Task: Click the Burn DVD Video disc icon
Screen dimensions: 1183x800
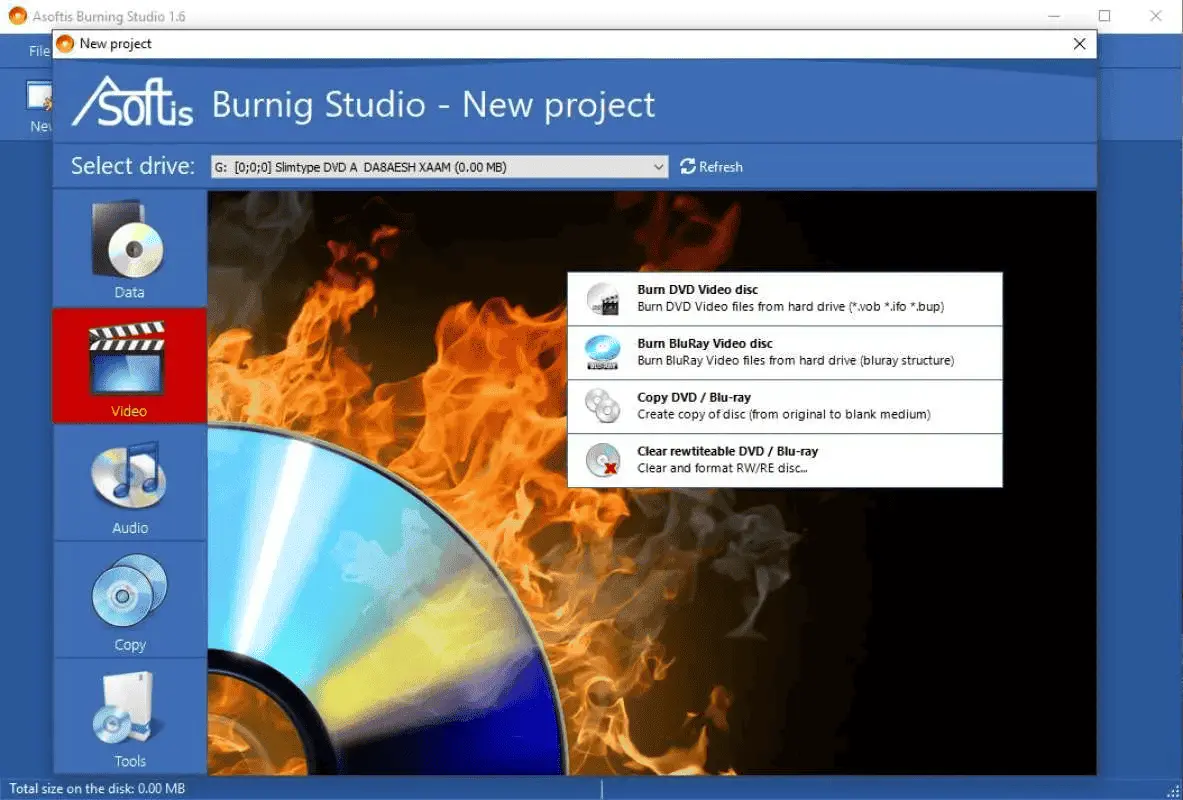Action: 603,299
